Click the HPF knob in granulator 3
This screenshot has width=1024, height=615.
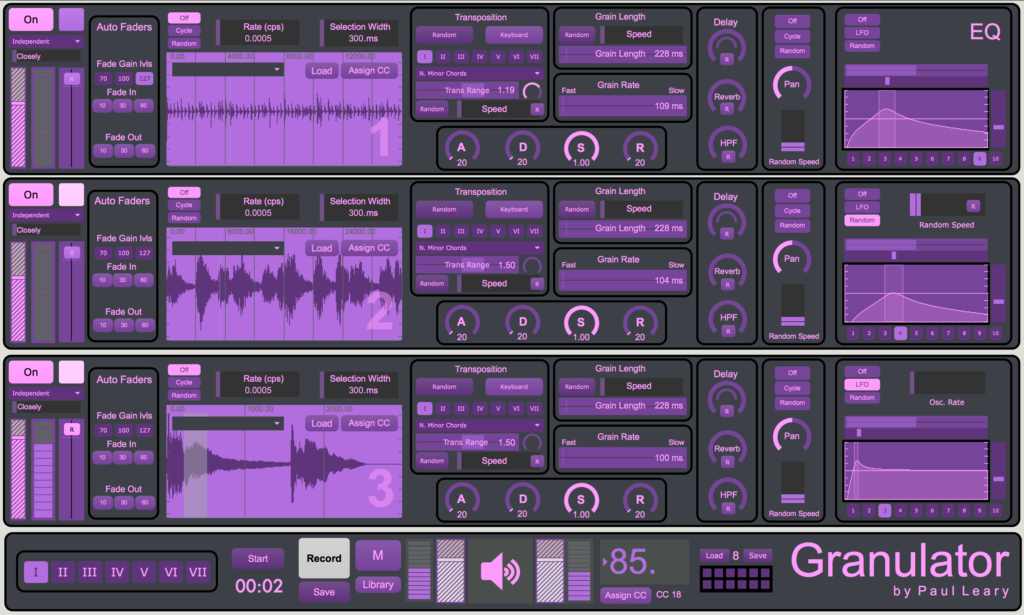pyautogui.click(x=728, y=496)
